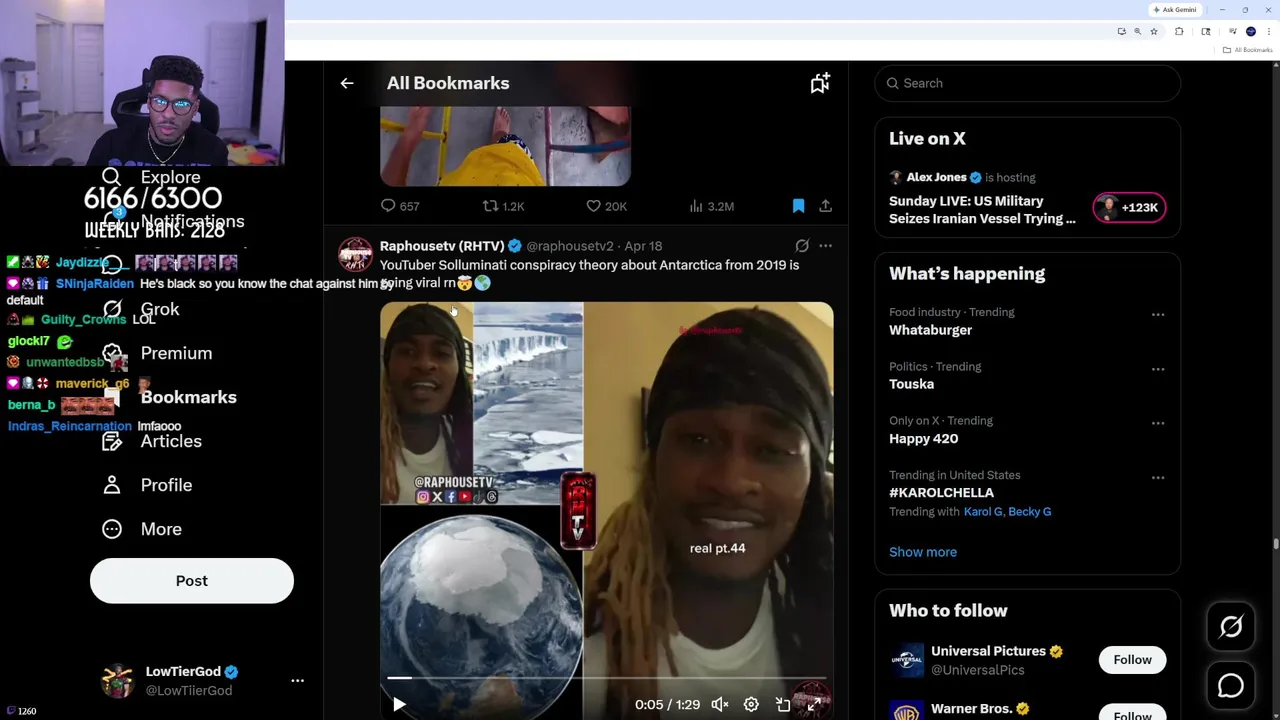Open the messages chat floating button
Screen dimensions: 1280x720
[x=1231, y=685]
